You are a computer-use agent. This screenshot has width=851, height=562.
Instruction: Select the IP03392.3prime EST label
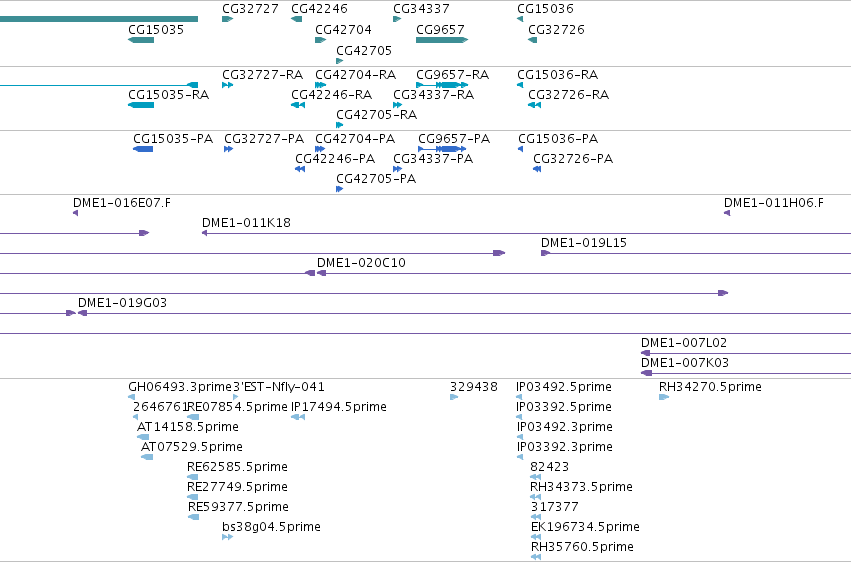[564, 447]
